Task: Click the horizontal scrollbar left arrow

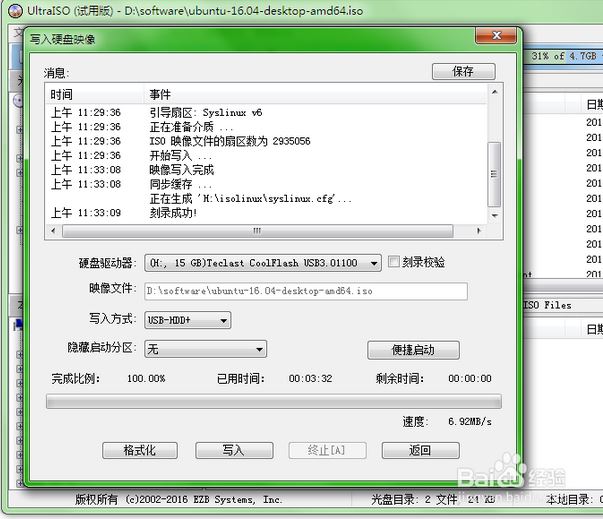Action: (53, 231)
